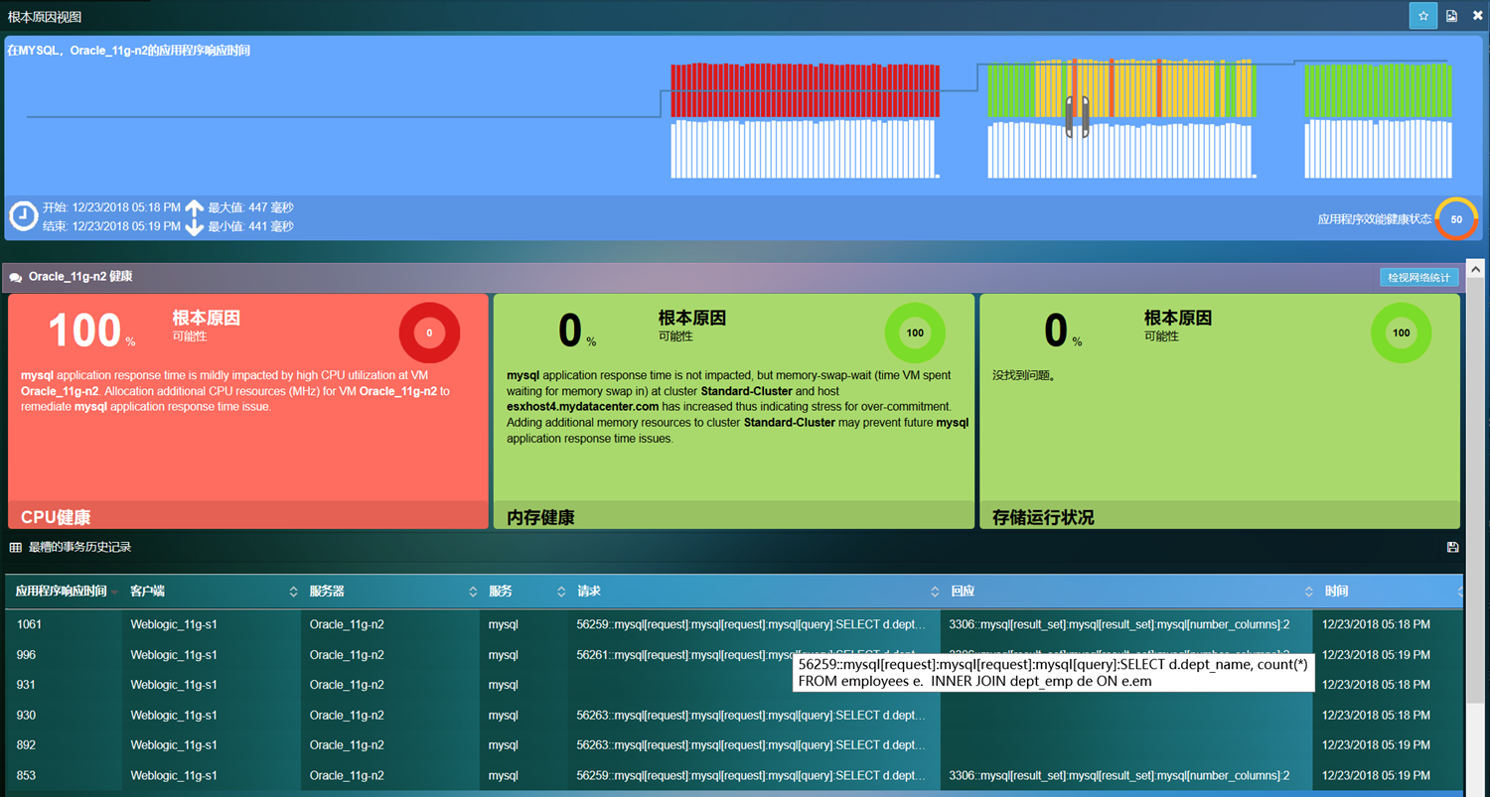
Task: Select the 内存健康 card footer label
Action: click(541, 517)
